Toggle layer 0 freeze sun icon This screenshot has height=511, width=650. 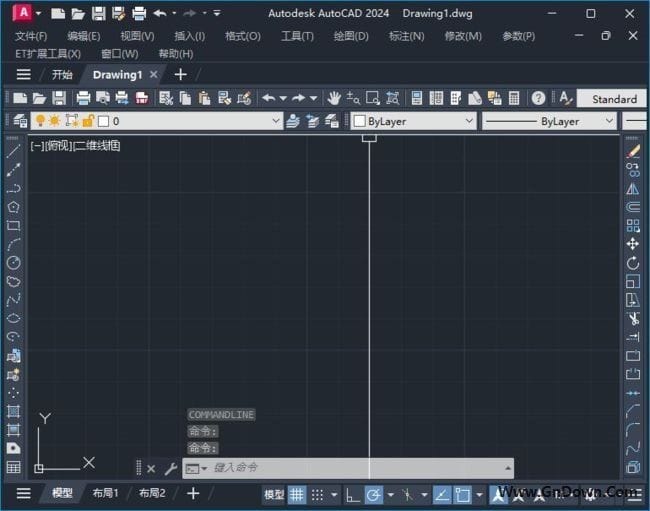click(x=55, y=121)
